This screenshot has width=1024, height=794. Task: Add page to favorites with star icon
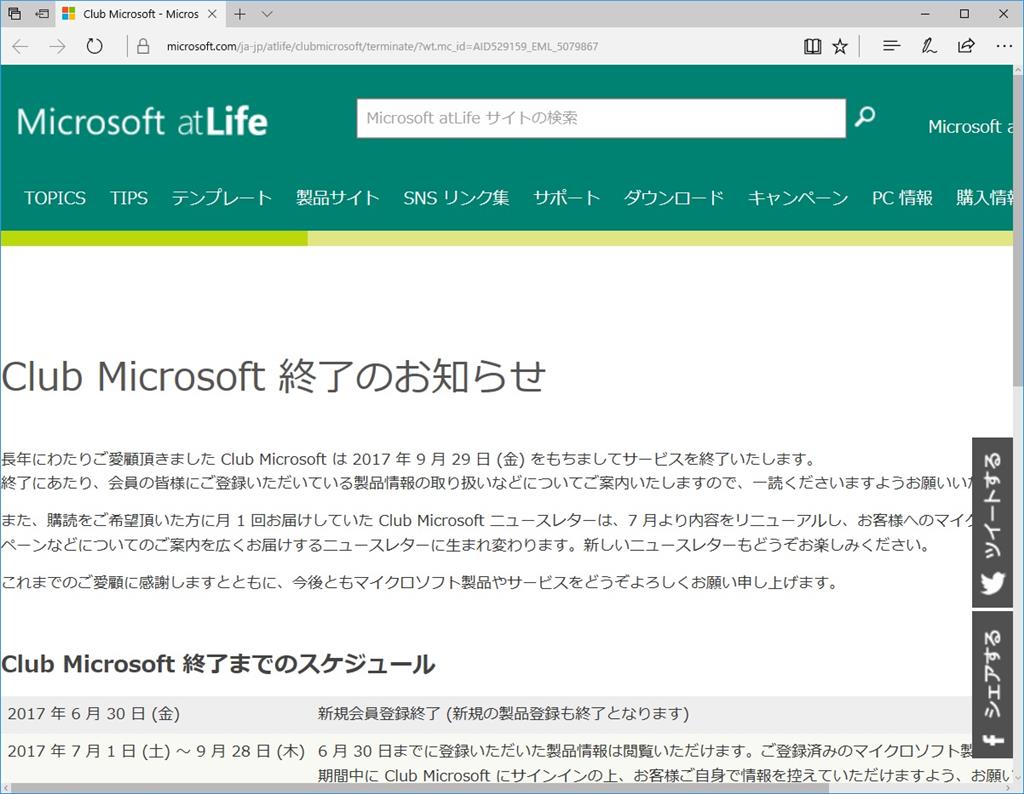(840, 46)
